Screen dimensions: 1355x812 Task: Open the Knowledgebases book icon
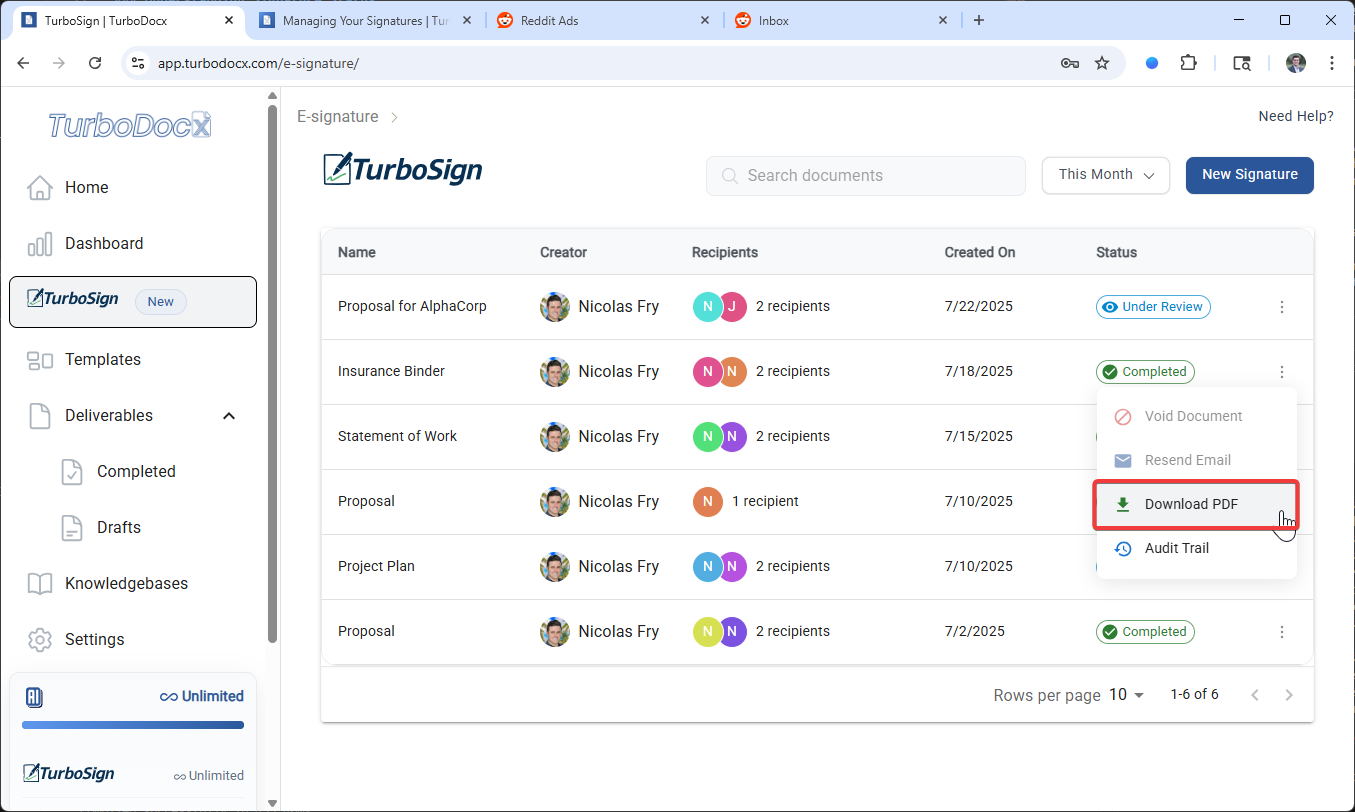click(x=40, y=584)
